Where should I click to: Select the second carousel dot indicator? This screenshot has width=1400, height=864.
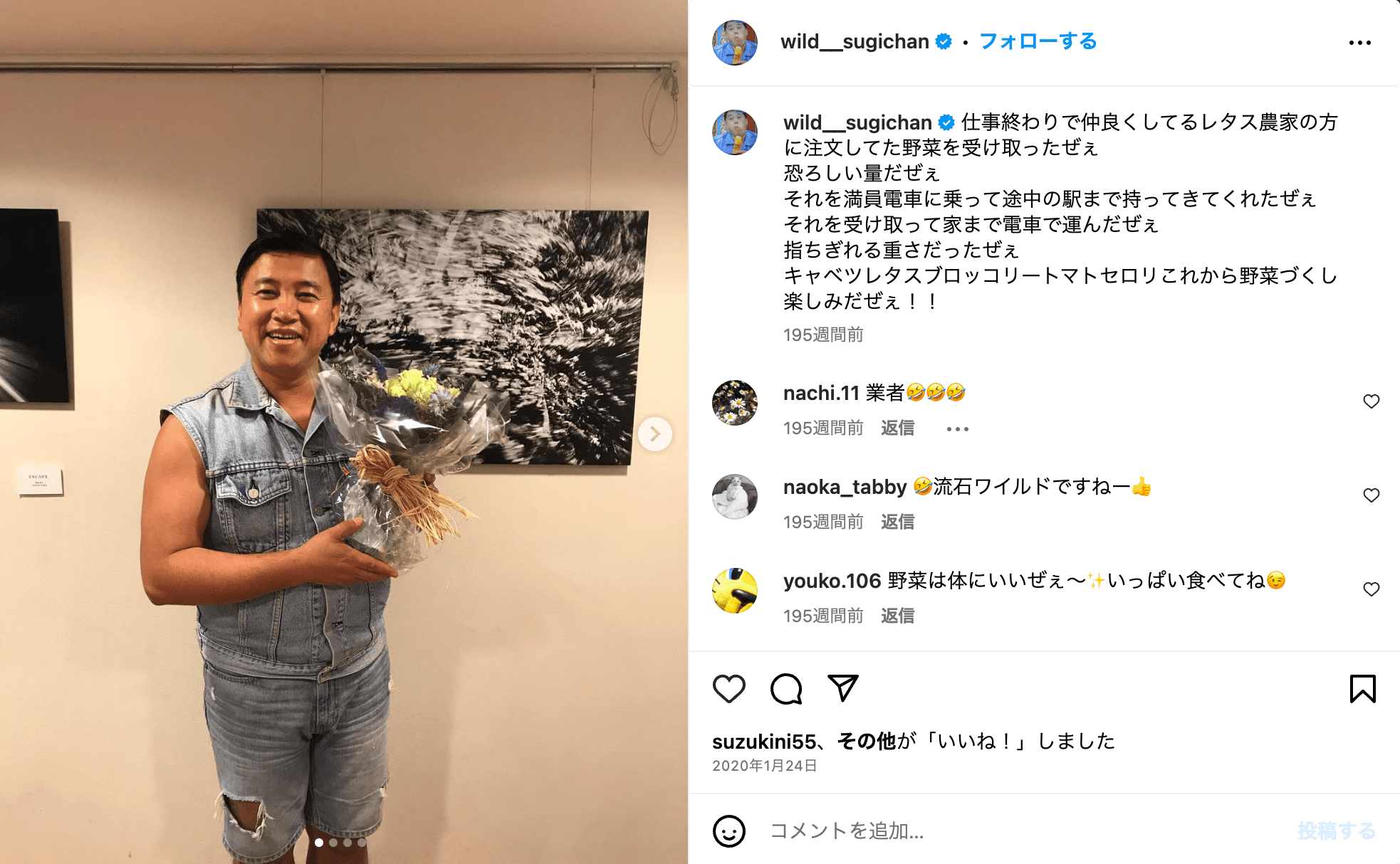[333, 843]
